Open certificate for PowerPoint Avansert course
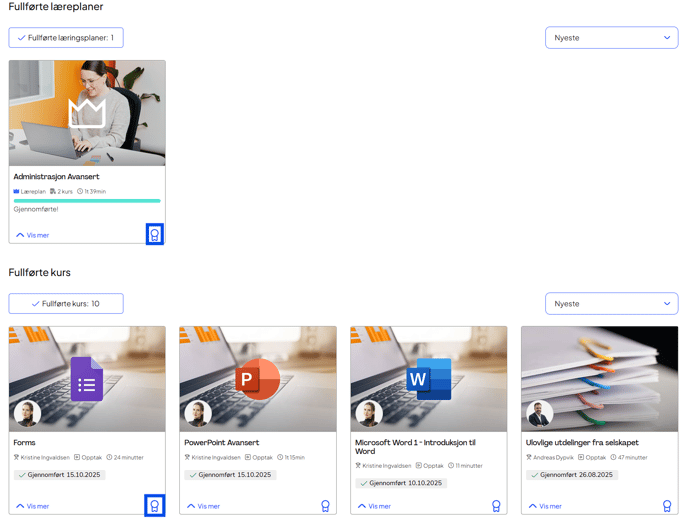688x520 pixels. pyautogui.click(x=325, y=506)
